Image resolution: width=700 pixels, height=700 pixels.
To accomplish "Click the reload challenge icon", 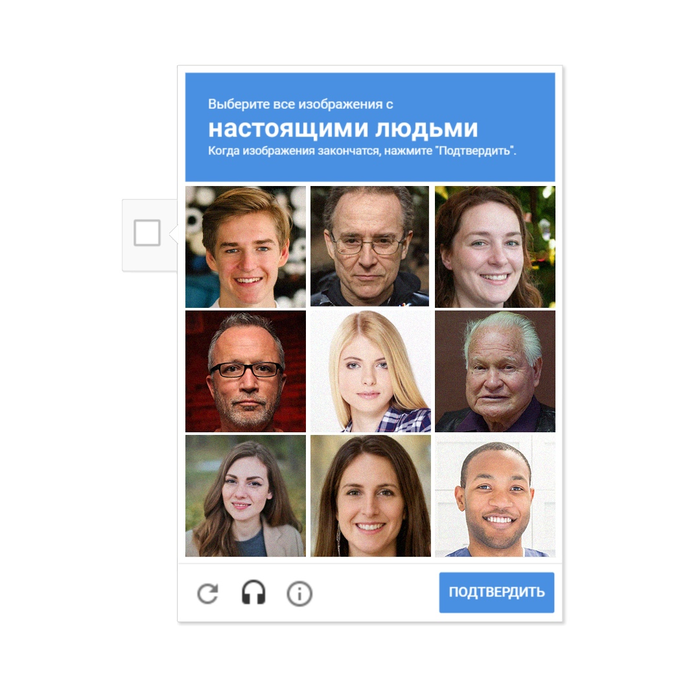I will [208, 593].
